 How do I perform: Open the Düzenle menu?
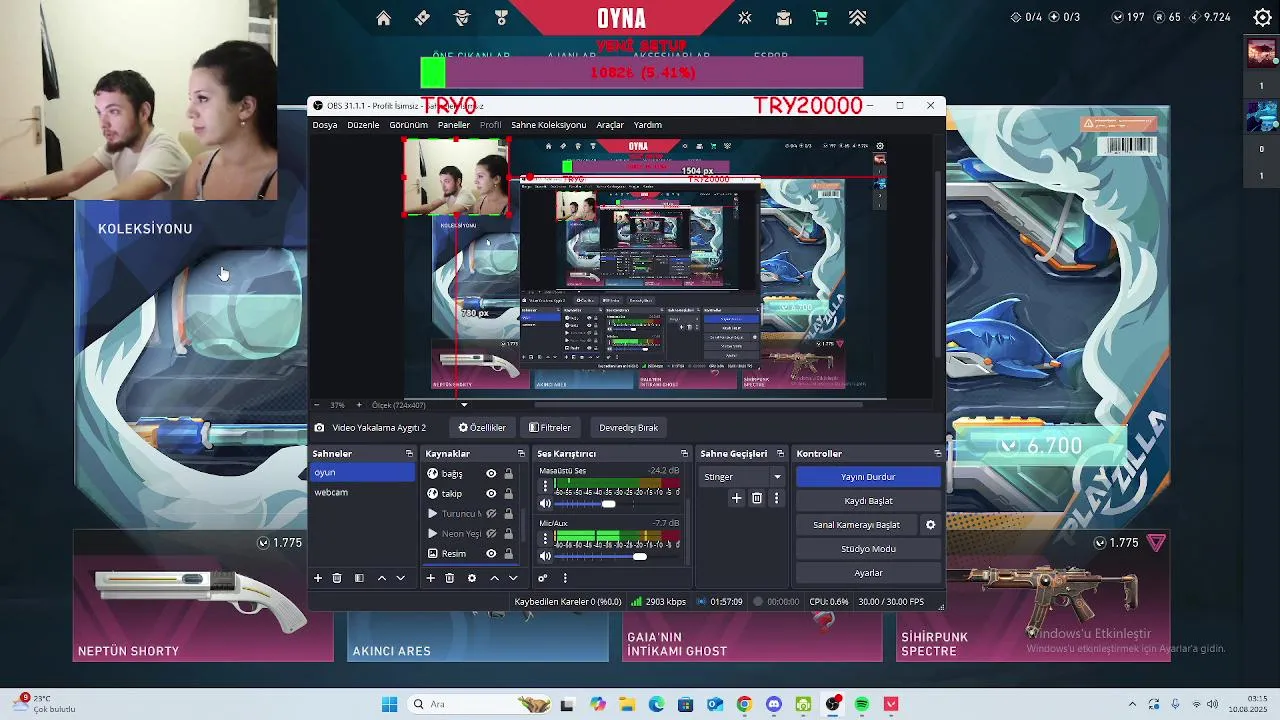click(363, 125)
